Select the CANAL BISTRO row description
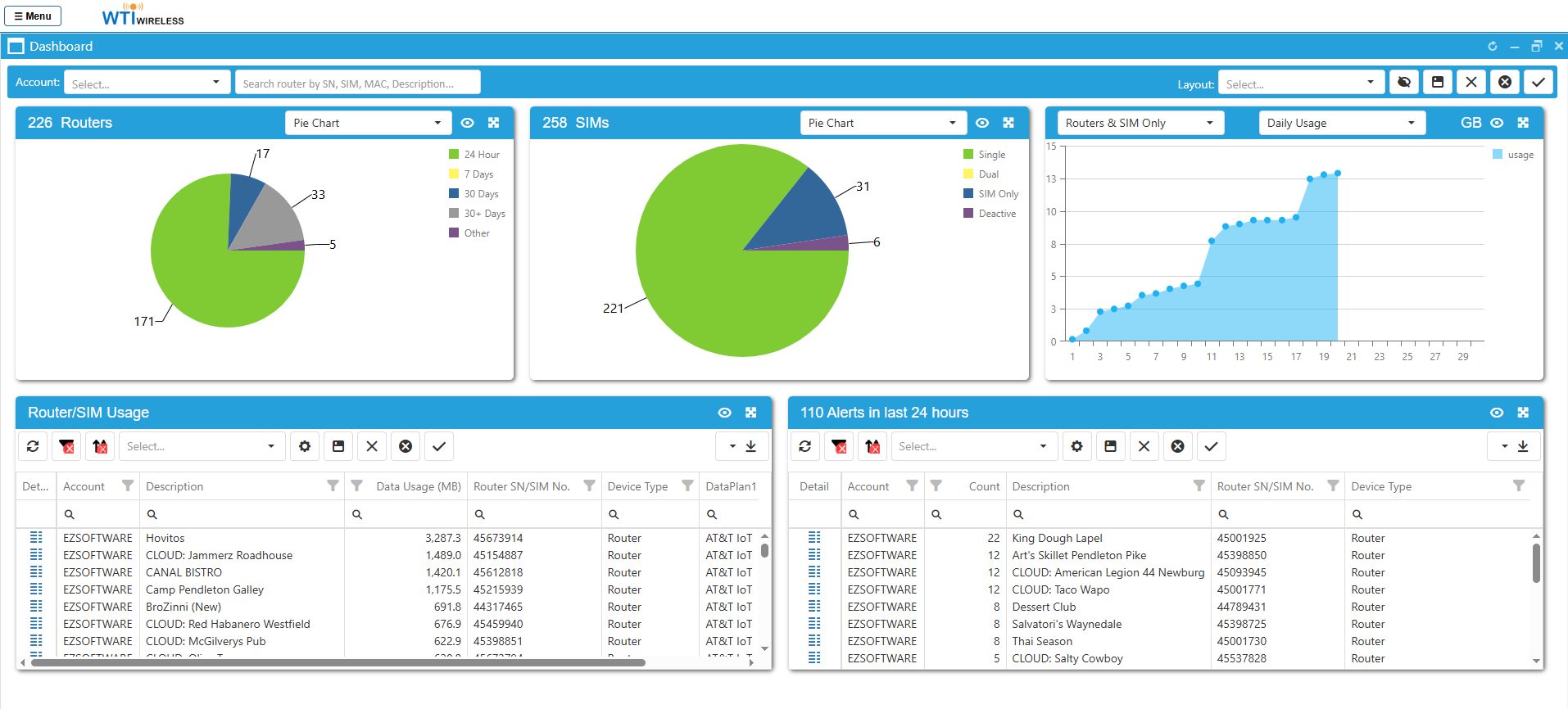 (x=184, y=572)
